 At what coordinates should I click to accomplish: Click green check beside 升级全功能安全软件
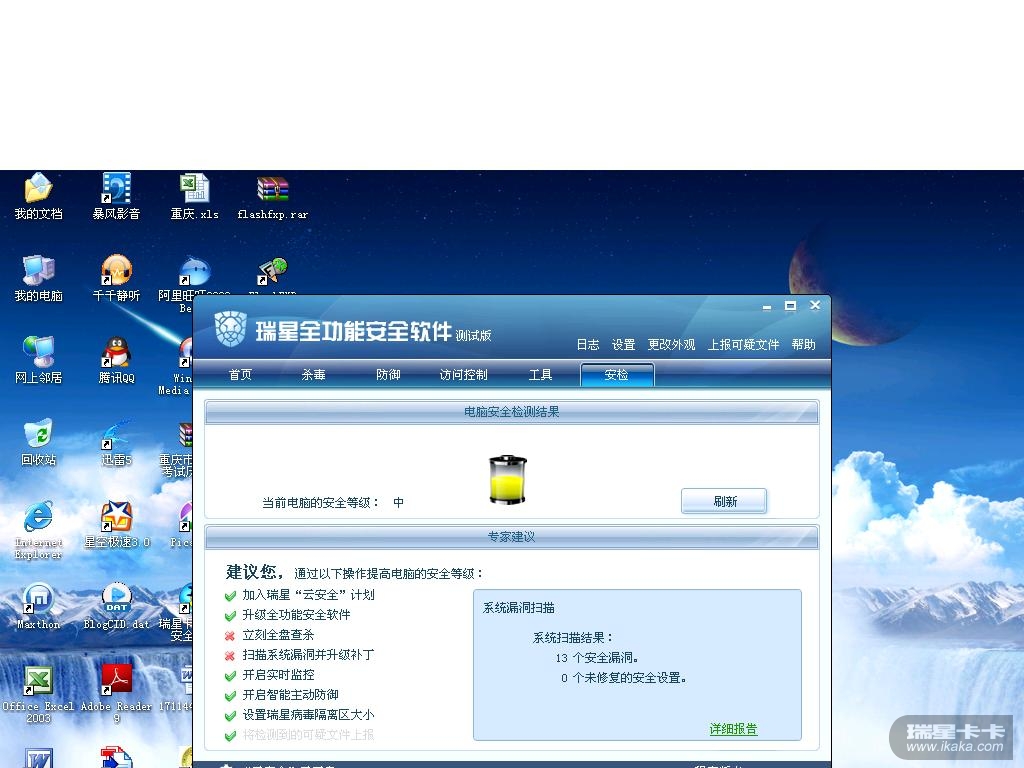pyautogui.click(x=230, y=615)
